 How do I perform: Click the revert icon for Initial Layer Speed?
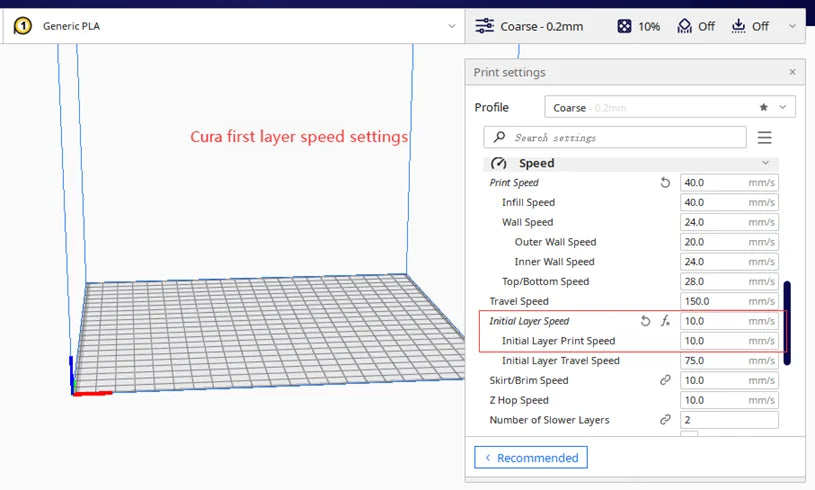click(x=645, y=321)
